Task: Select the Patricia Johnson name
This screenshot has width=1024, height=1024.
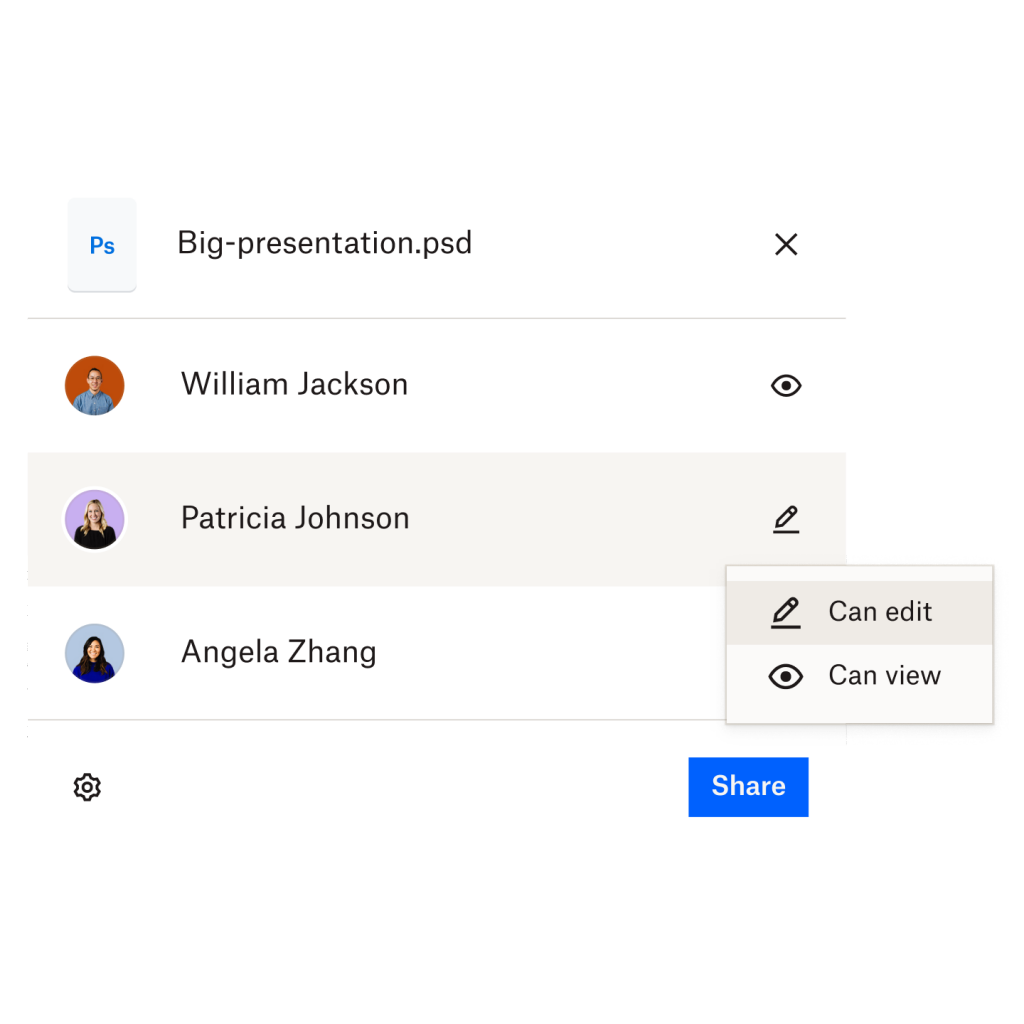Action: click(295, 518)
